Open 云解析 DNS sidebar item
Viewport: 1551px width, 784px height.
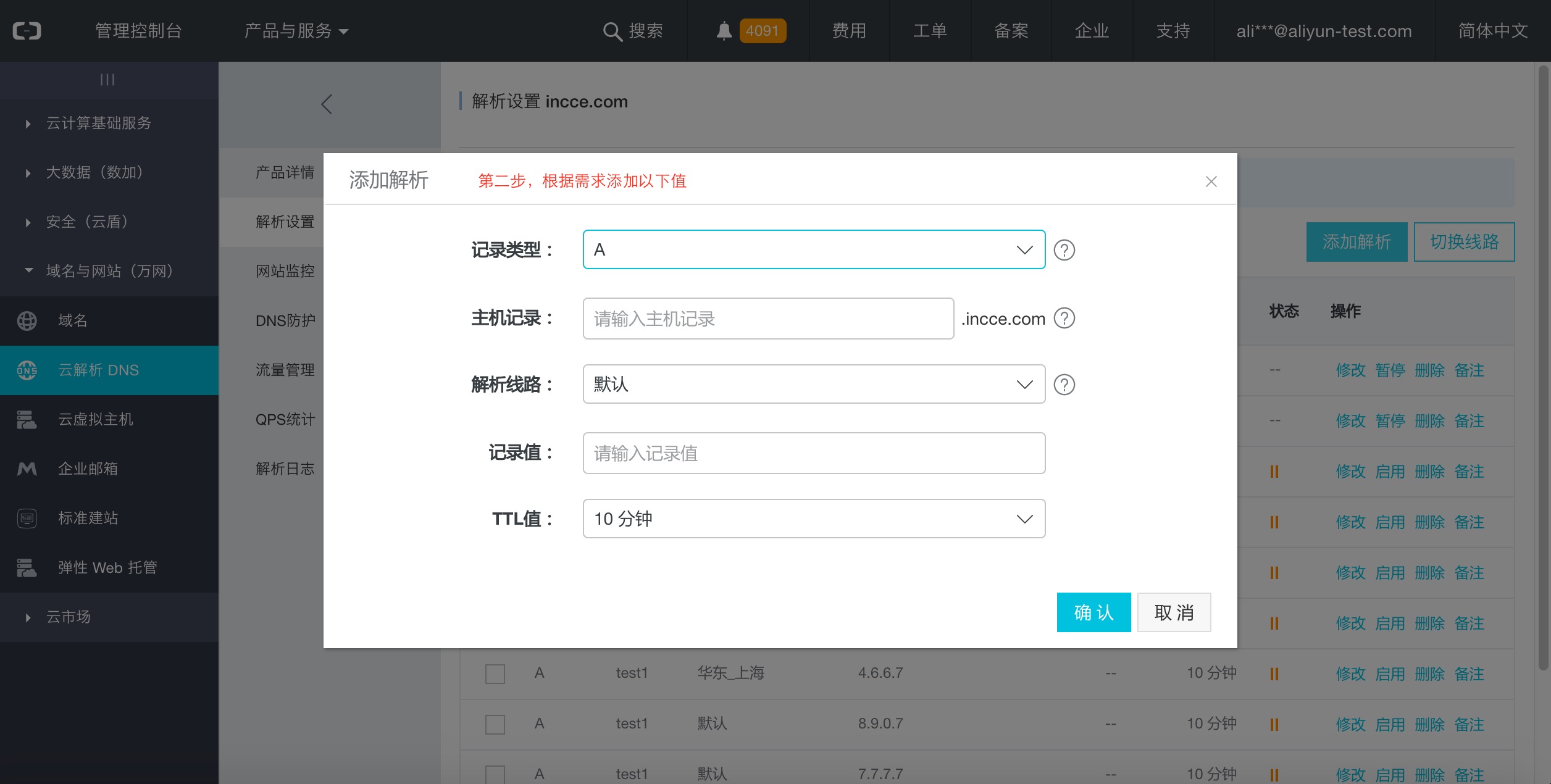pos(109,370)
